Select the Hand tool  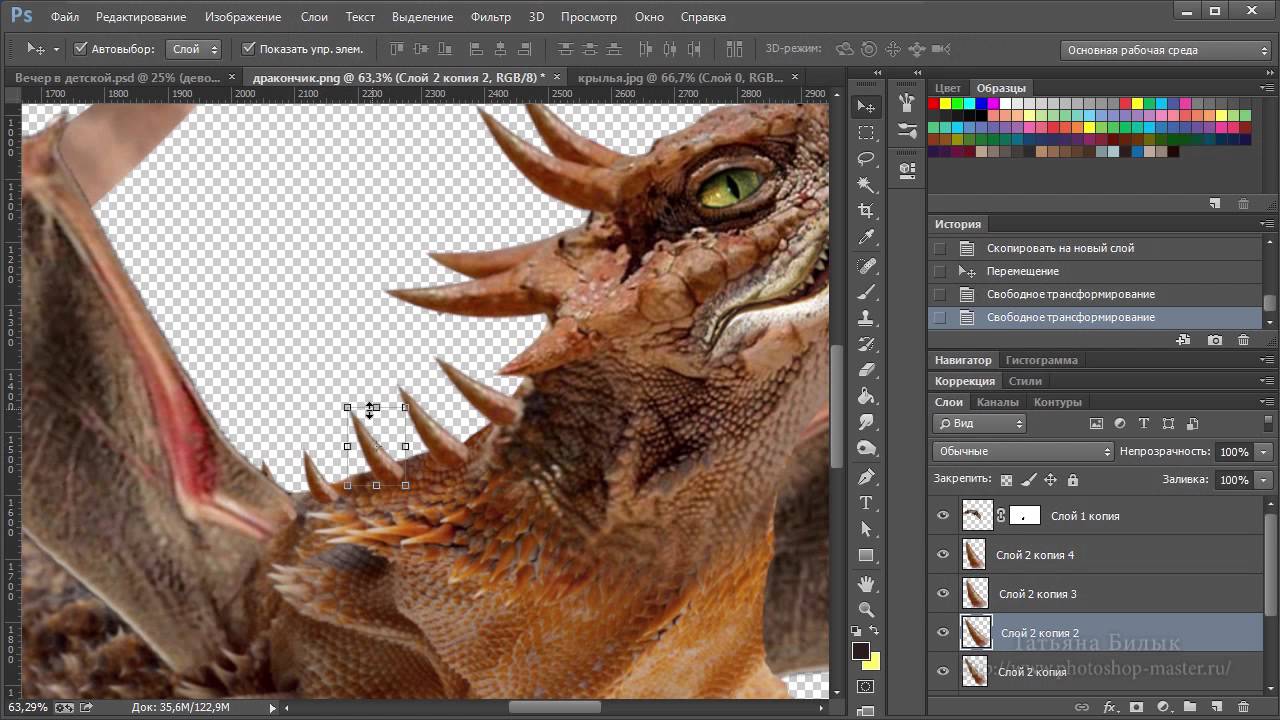pyautogui.click(x=866, y=583)
